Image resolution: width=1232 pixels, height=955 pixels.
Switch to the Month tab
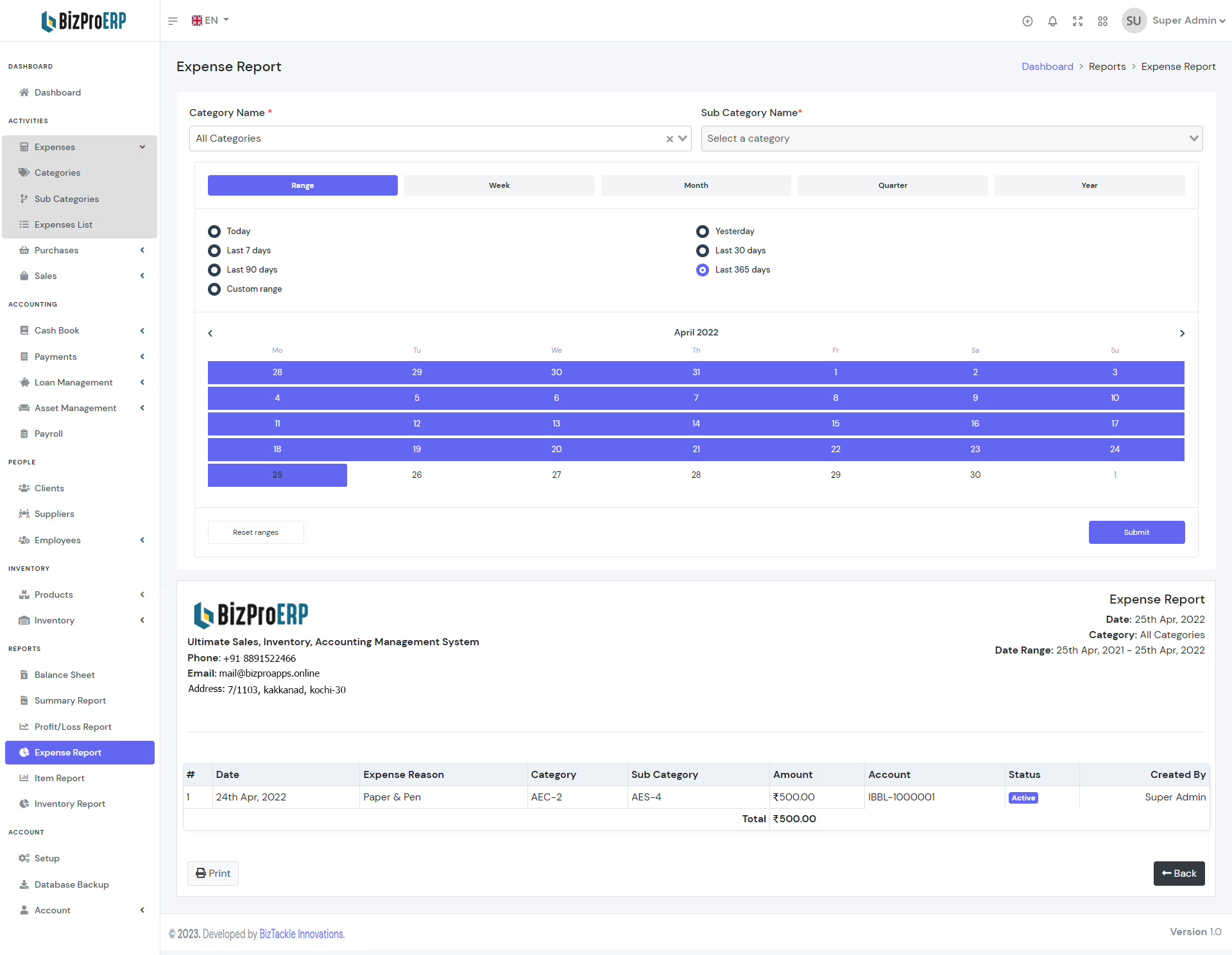(696, 185)
